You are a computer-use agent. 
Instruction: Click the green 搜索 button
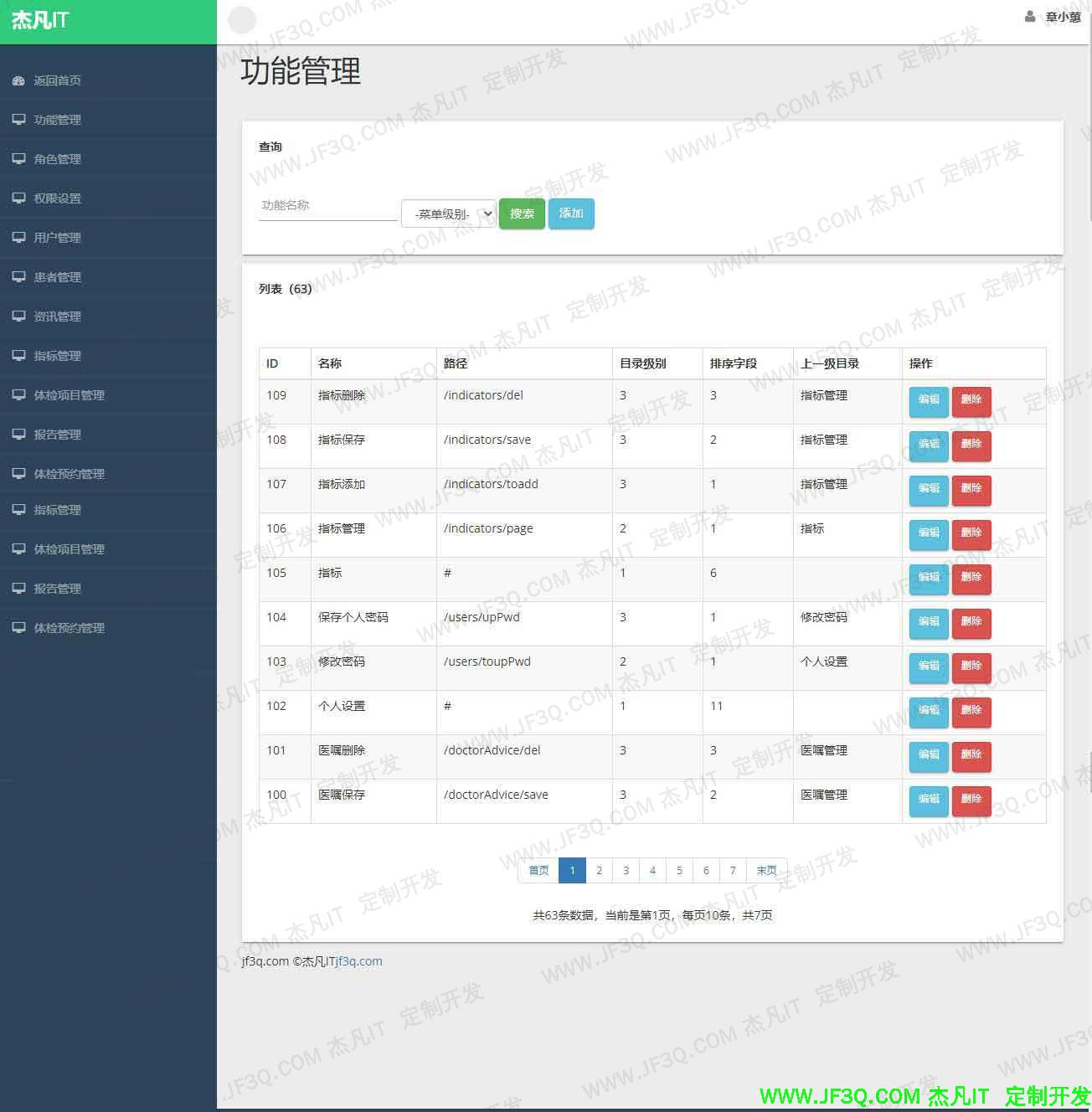click(522, 214)
